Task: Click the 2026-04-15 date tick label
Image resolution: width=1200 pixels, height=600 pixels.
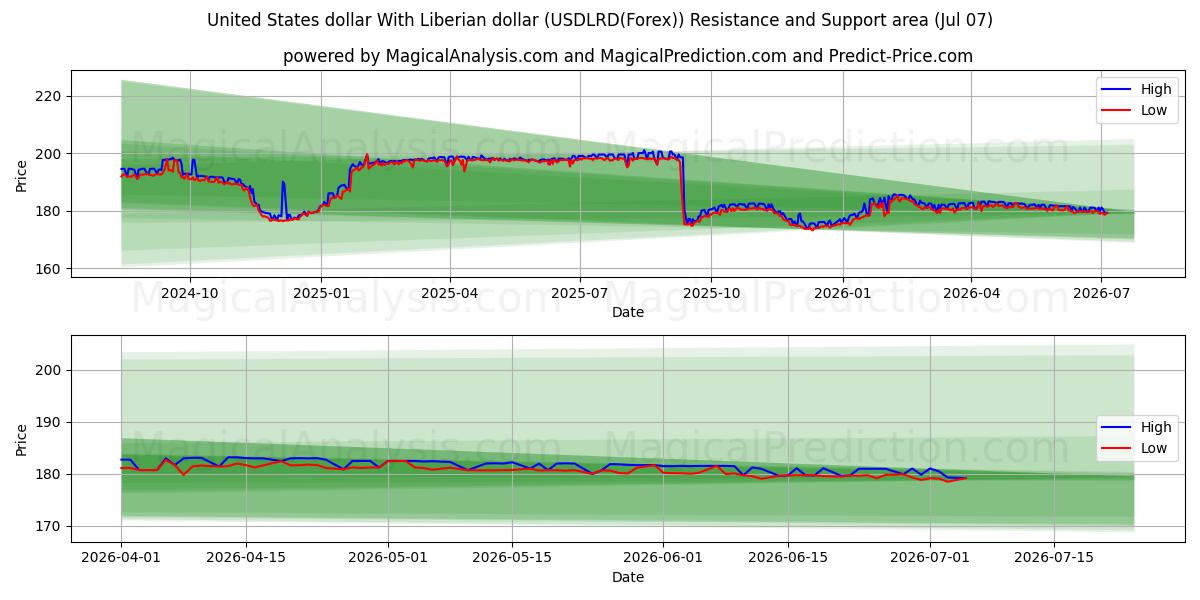Action: [245, 559]
